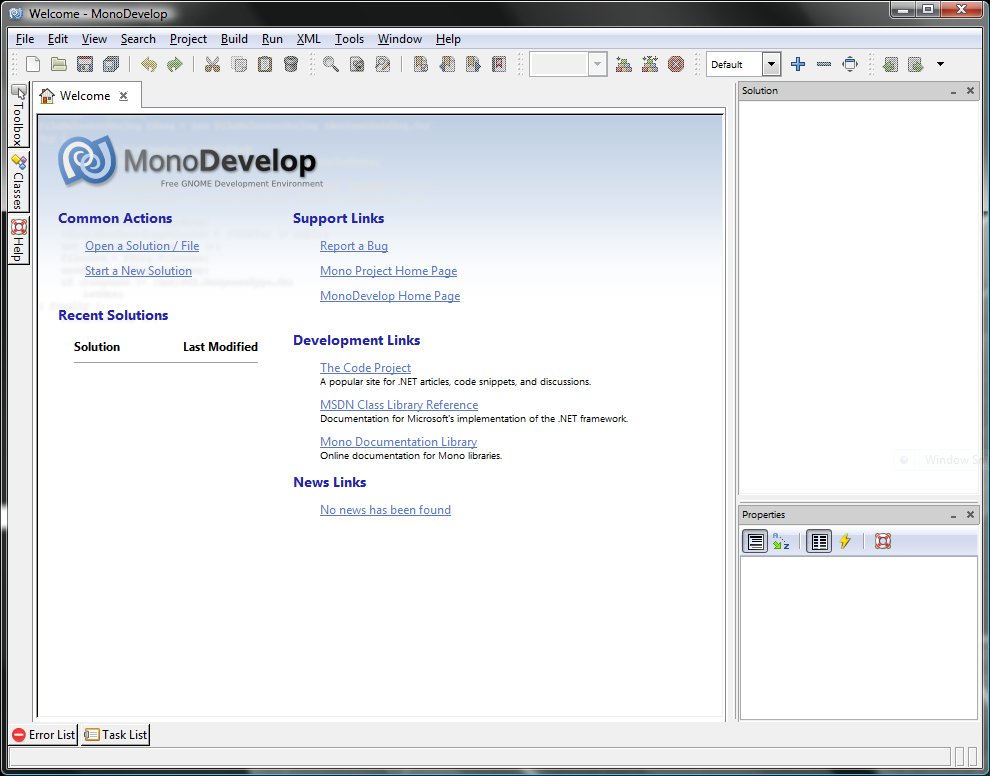
Task: Open the Window menu
Action: coord(400,39)
